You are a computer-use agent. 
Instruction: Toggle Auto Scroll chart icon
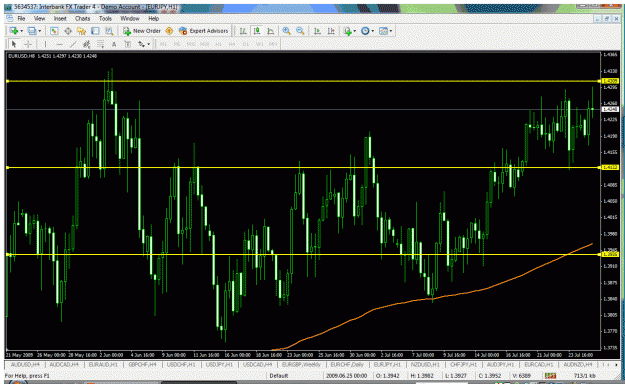tap(317, 31)
